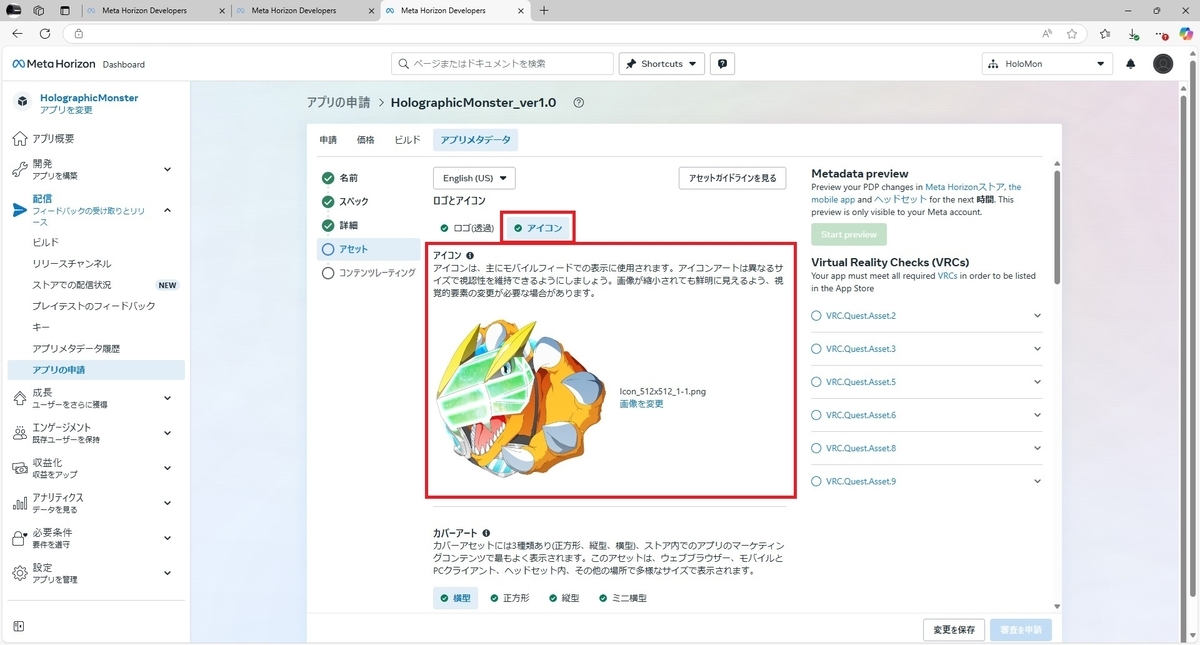Expand the VRC.Quest.Asset.3 row chevron
Image resolution: width=1200 pixels, height=645 pixels.
click(x=1037, y=349)
